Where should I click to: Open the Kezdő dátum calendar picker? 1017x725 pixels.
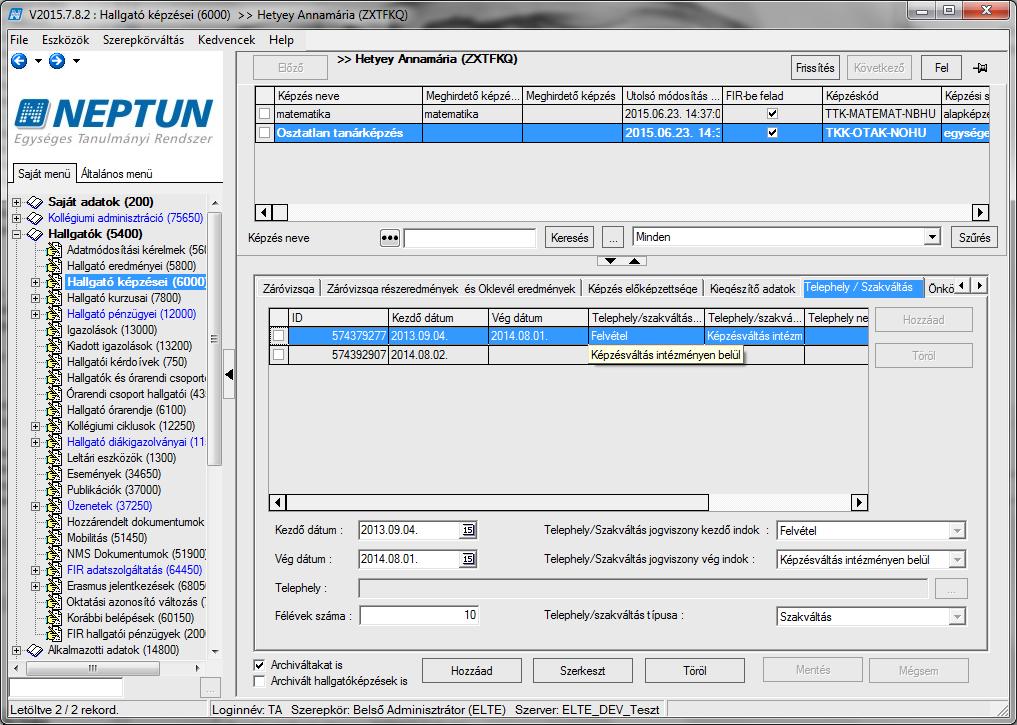(x=468, y=530)
